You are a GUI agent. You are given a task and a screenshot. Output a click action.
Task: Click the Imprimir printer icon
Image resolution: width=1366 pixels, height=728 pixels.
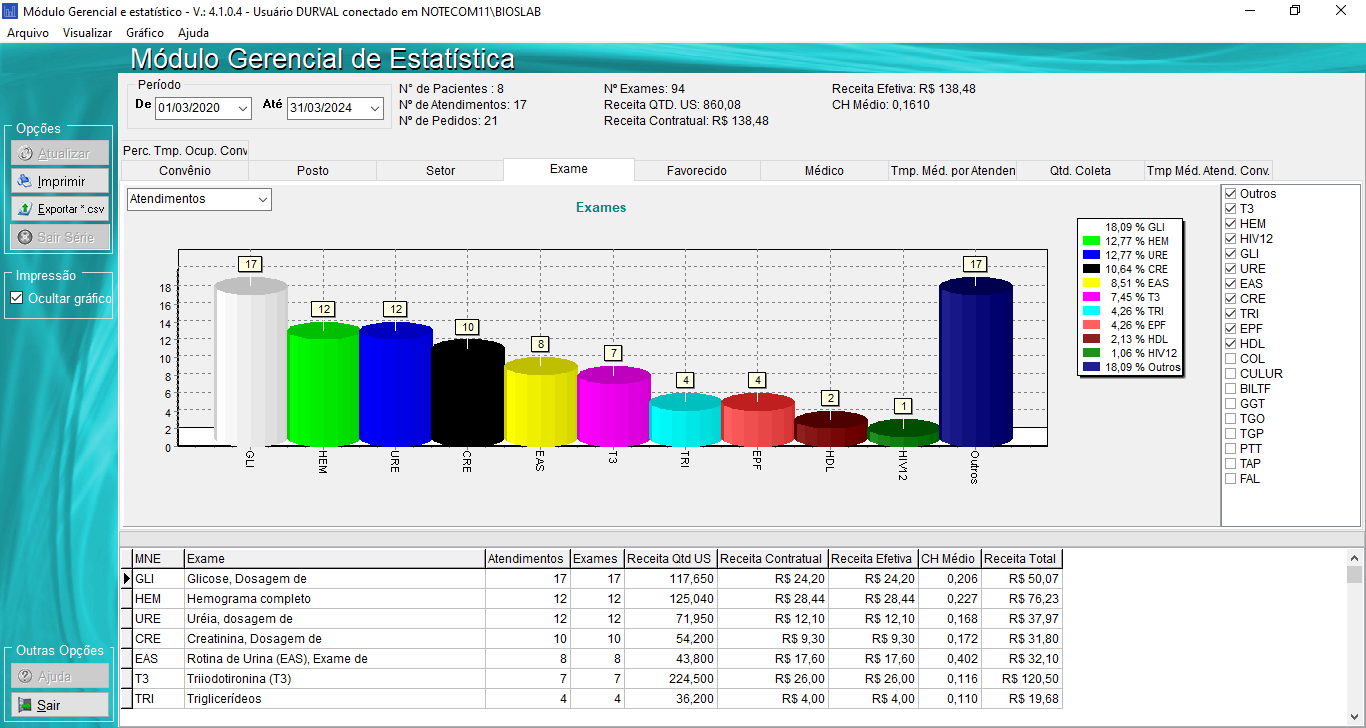(25, 182)
